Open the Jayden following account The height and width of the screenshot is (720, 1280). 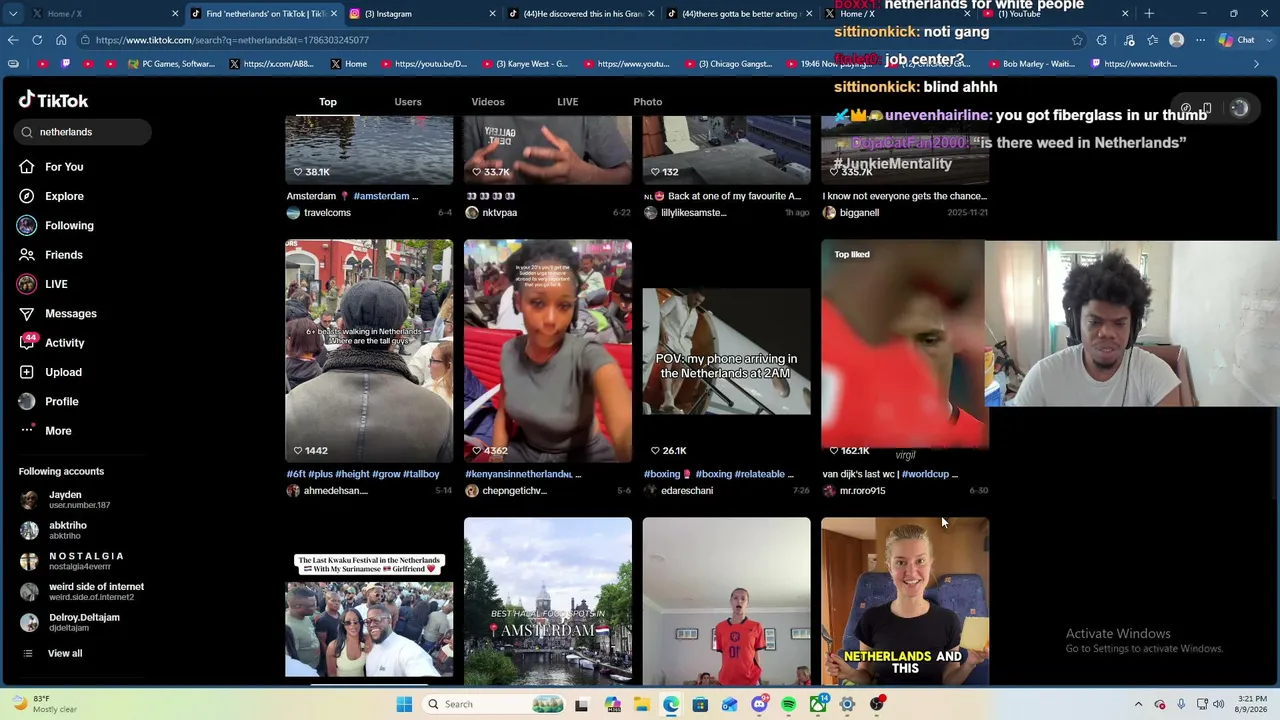pyautogui.click(x=65, y=500)
